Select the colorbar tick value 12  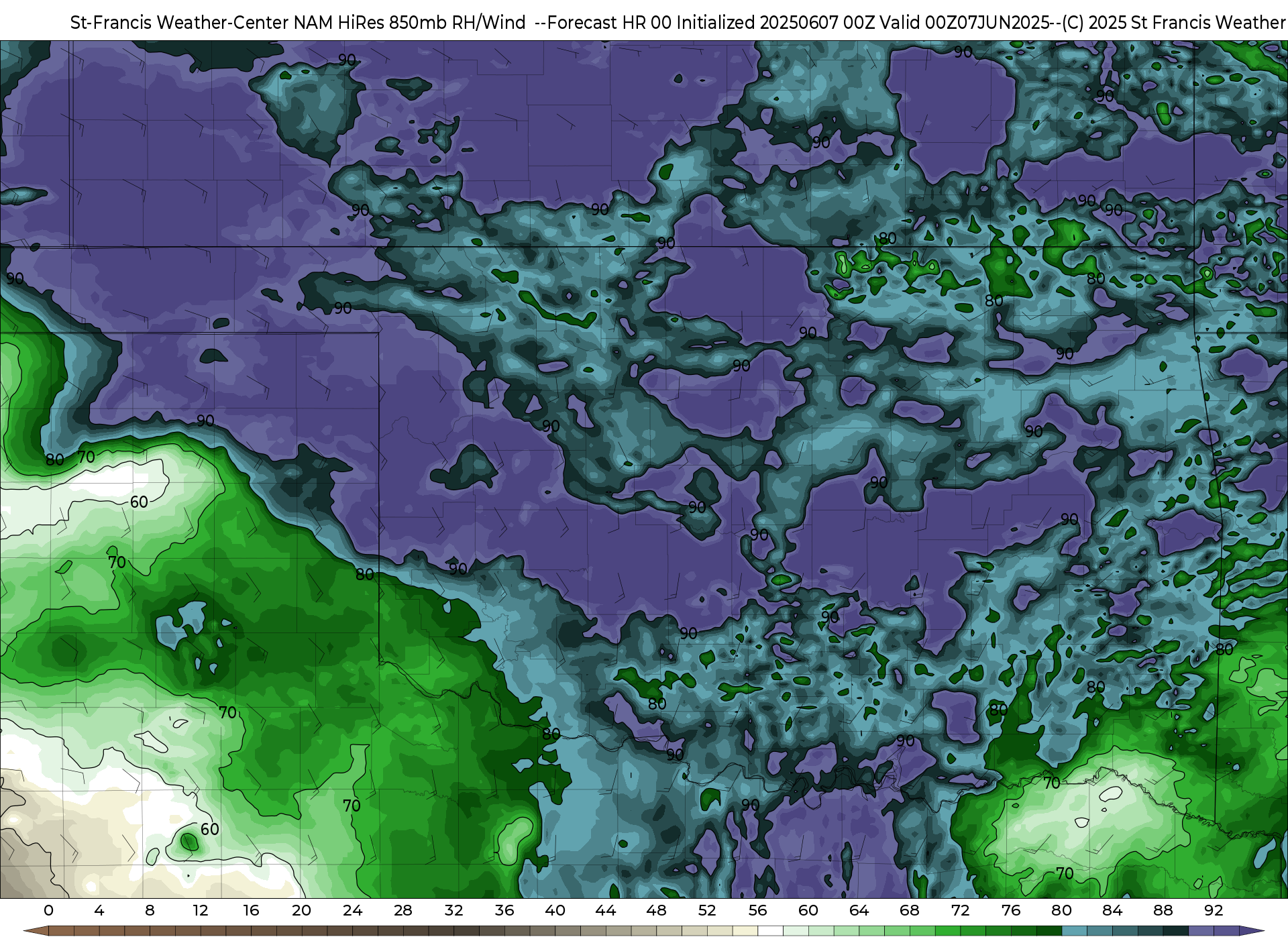click(201, 910)
